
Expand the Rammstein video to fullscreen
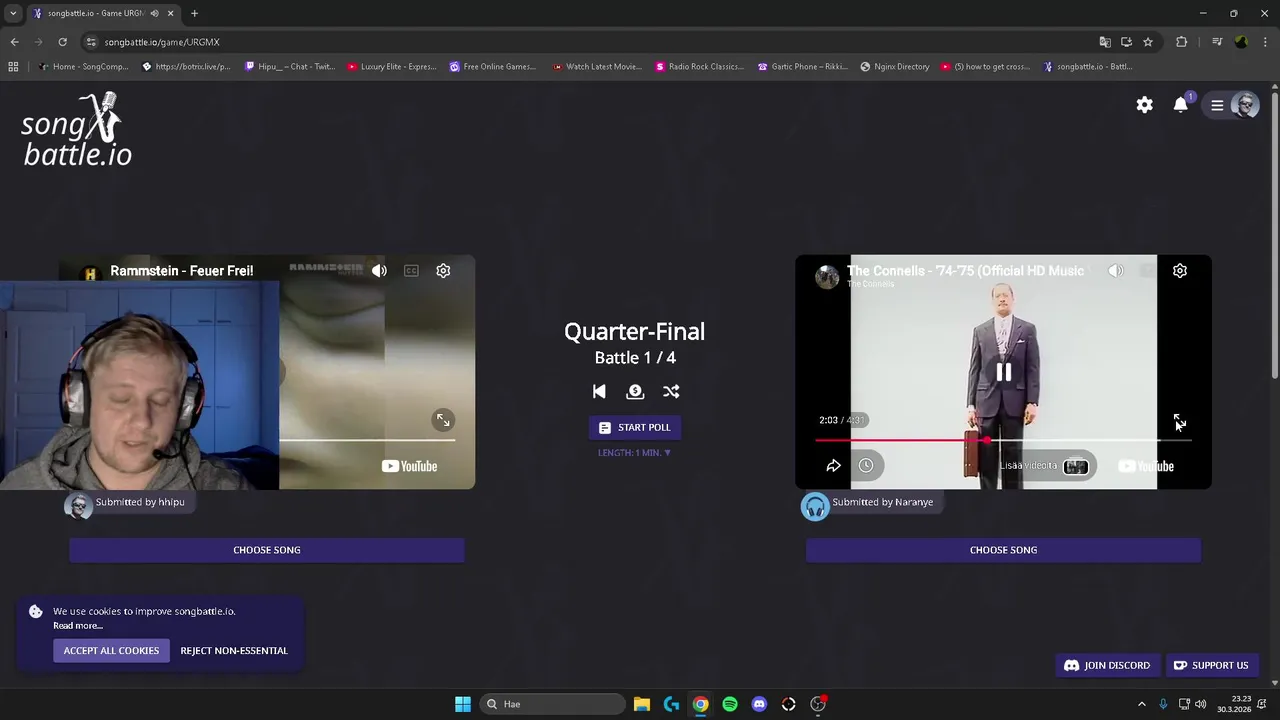(443, 420)
